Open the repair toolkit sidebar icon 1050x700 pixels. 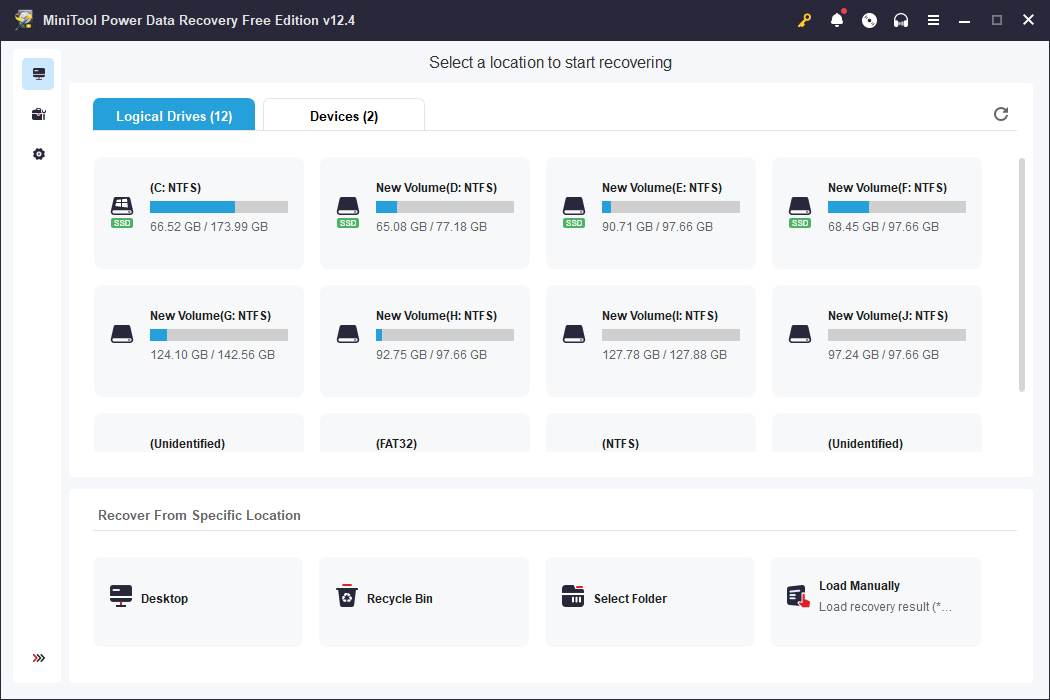(x=38, y=114)
